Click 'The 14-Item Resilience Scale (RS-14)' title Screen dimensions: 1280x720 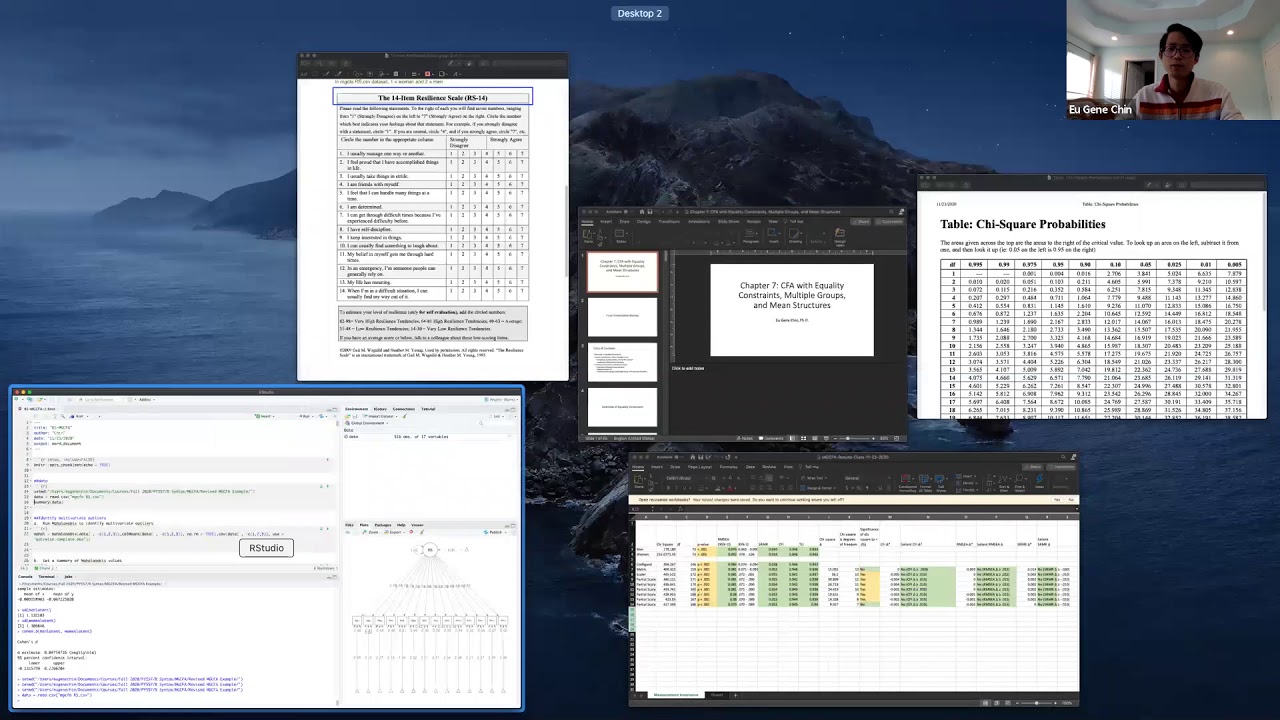(432, 98)
